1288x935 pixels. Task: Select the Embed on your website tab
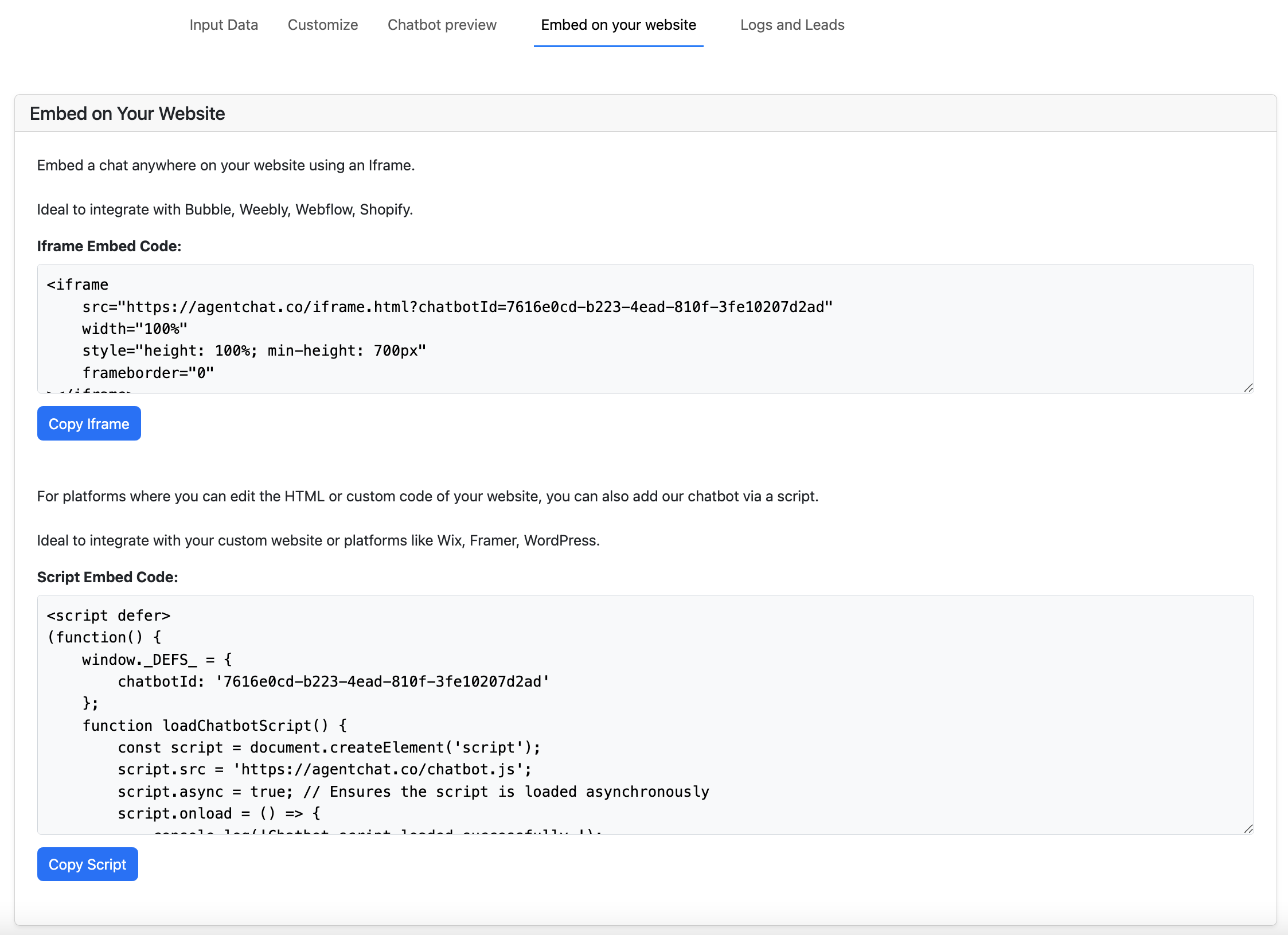(x=618, y=25)
